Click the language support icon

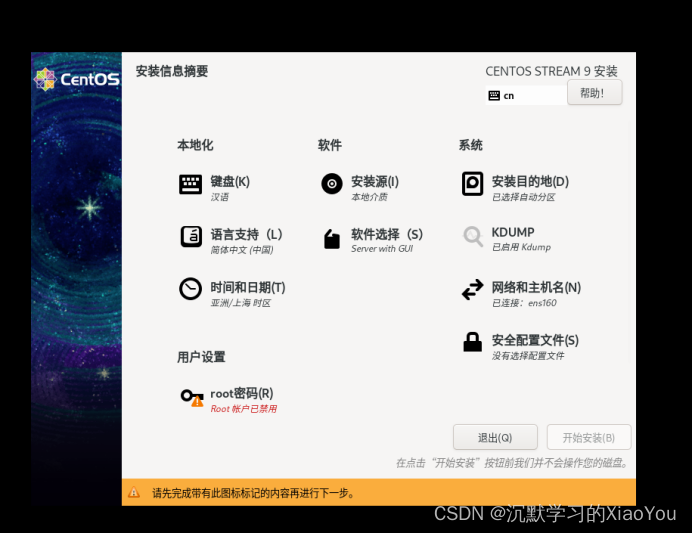191,236
